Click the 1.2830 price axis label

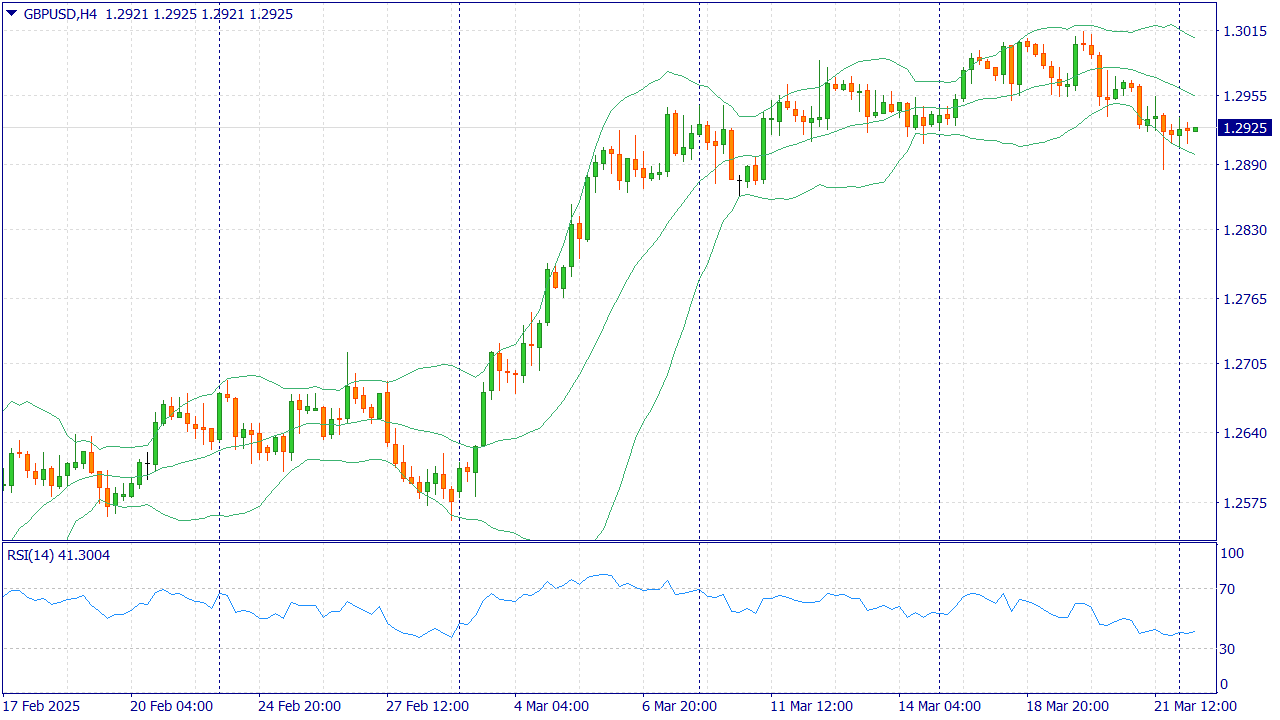click(1243, 230)
